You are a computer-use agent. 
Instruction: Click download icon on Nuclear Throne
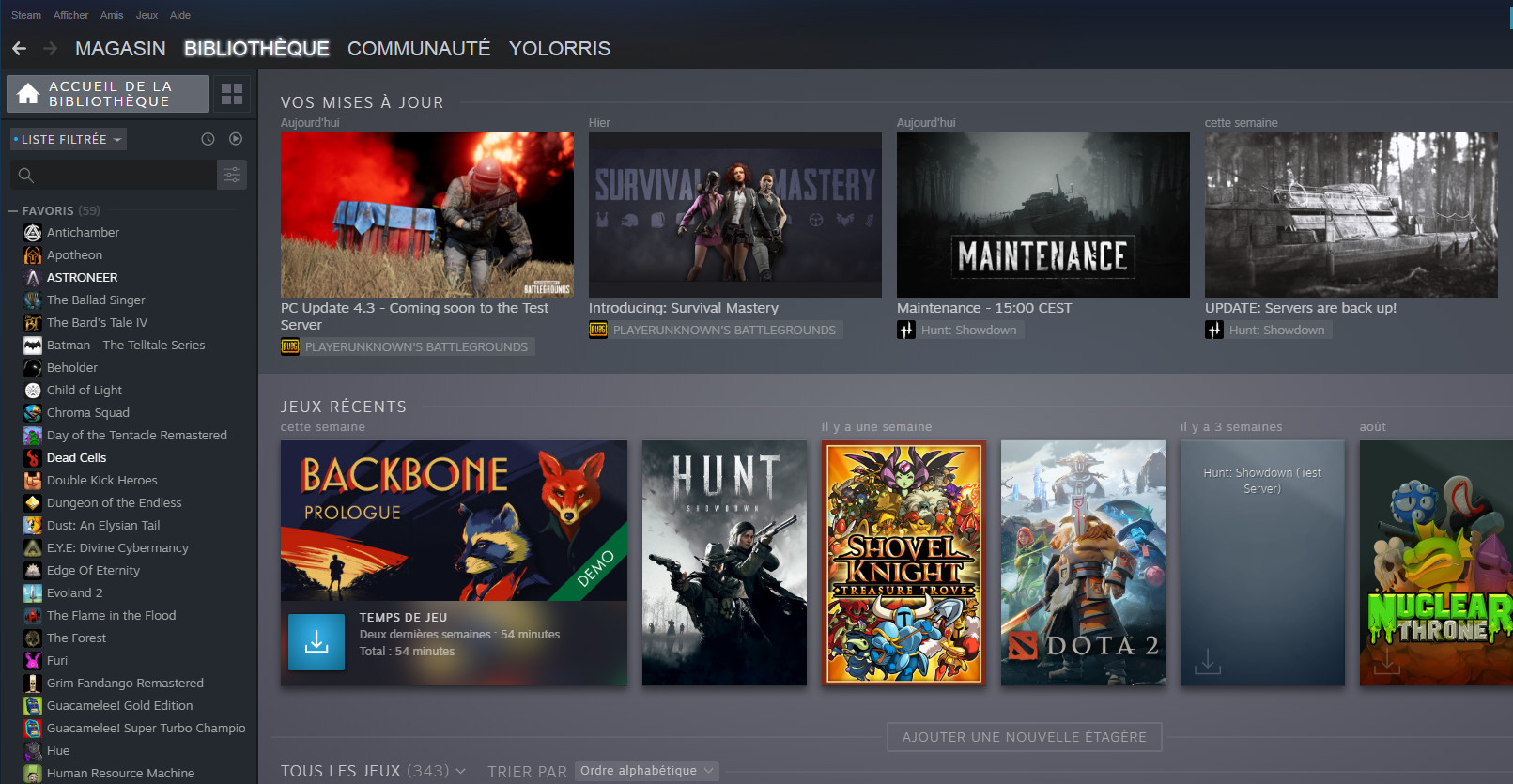click(x=1387, y=661)
